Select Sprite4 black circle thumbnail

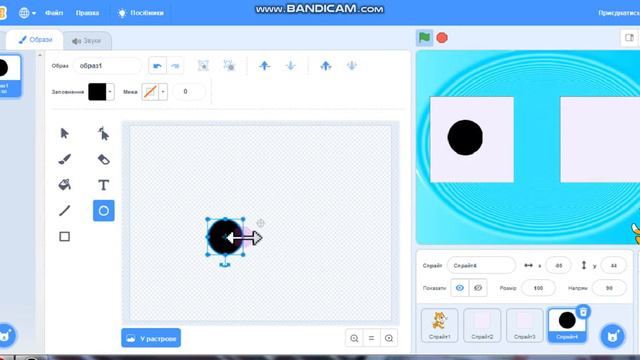(x=567, y=325)
